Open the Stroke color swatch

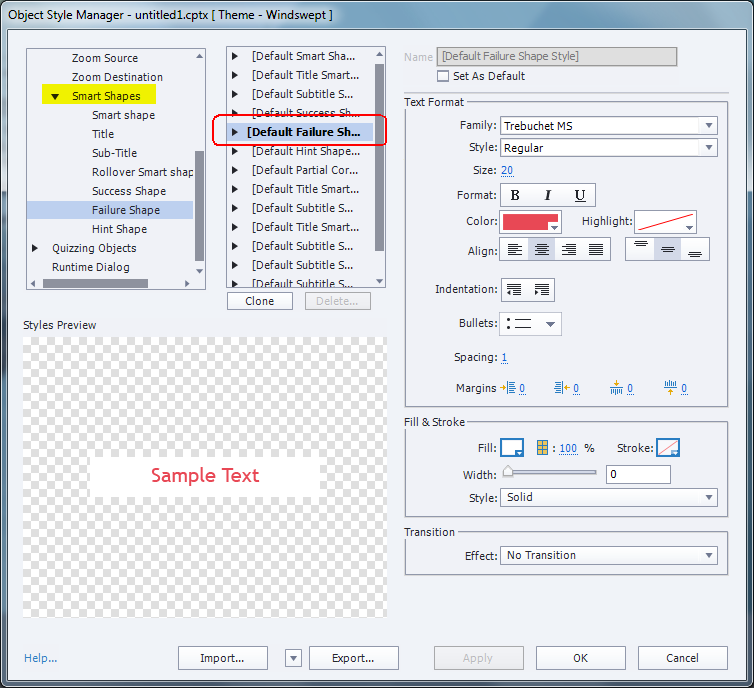(x=668, y=448)
